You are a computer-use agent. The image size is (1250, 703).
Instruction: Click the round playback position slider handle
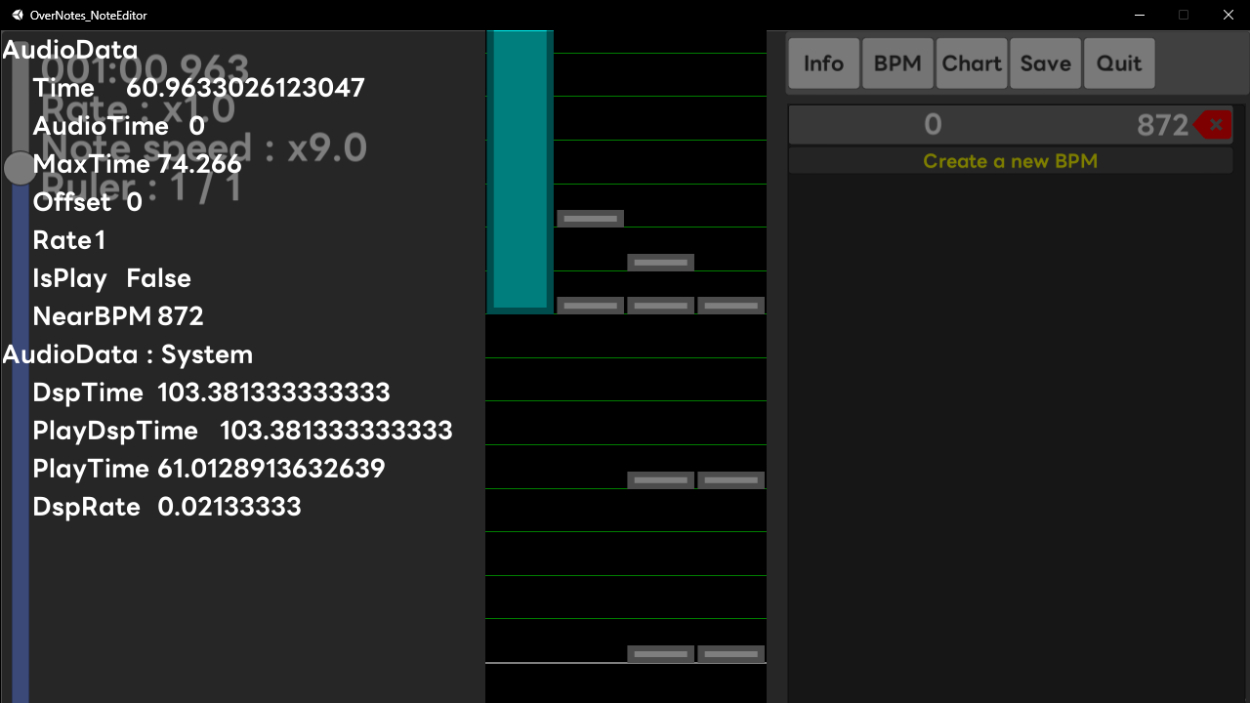(x=19, y=168)
